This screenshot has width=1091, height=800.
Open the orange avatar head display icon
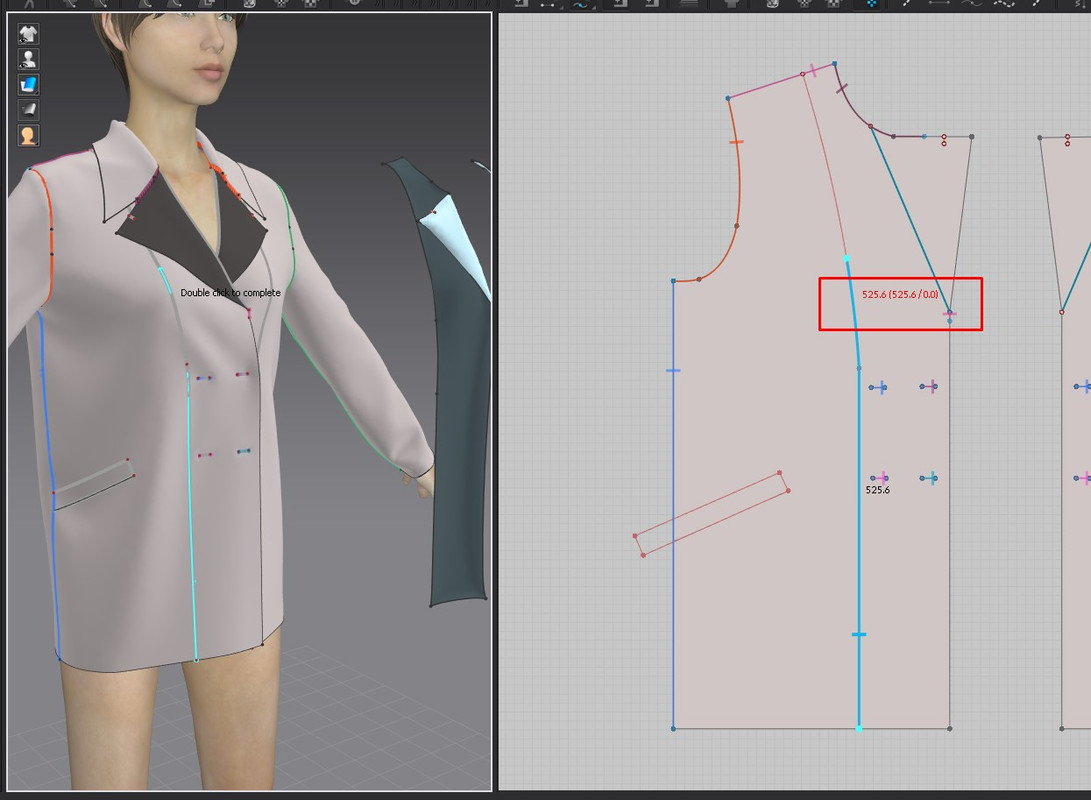point(28,135)
